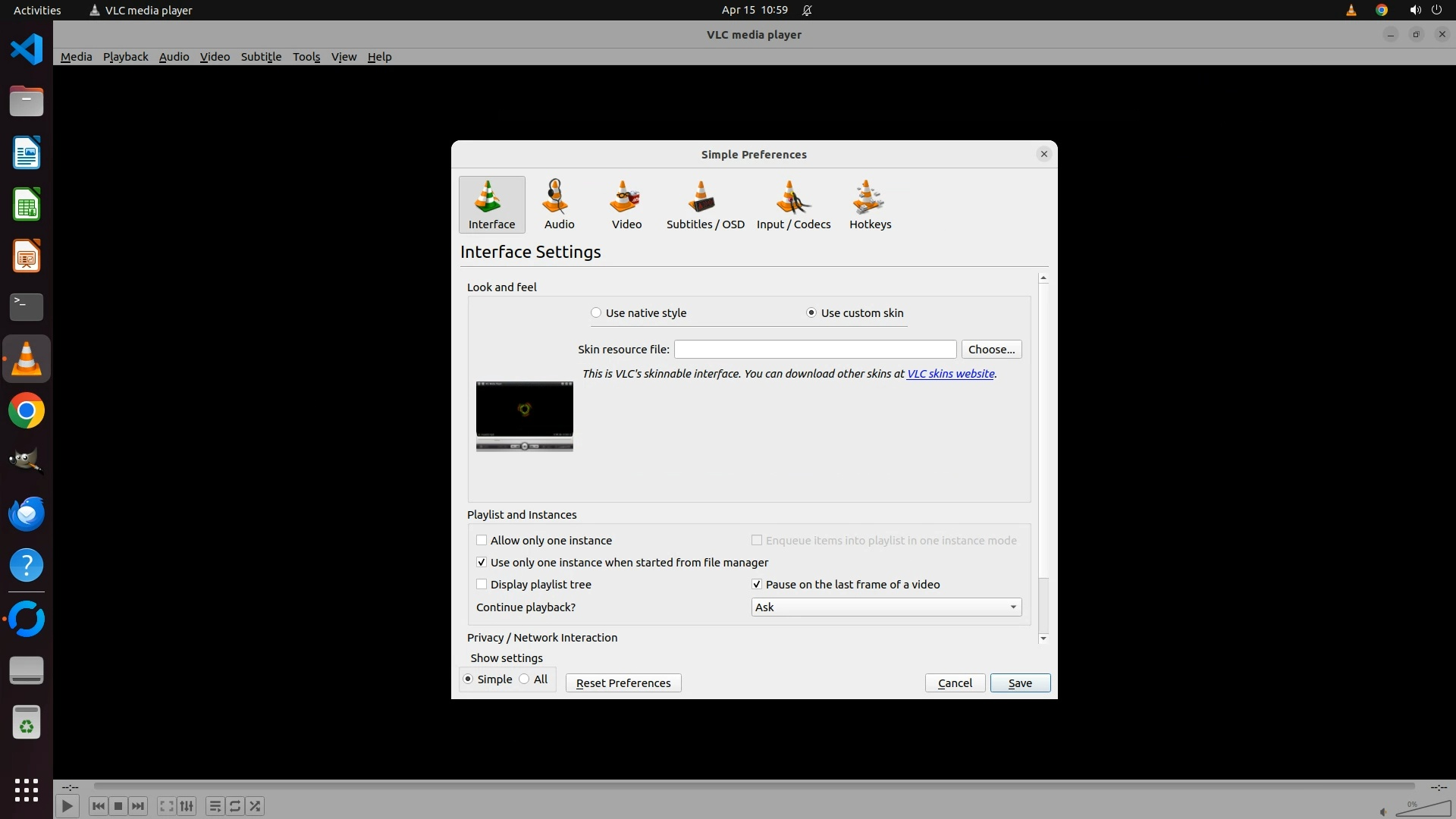Switch to Subtitles / OSD settings

pos(704,204)
